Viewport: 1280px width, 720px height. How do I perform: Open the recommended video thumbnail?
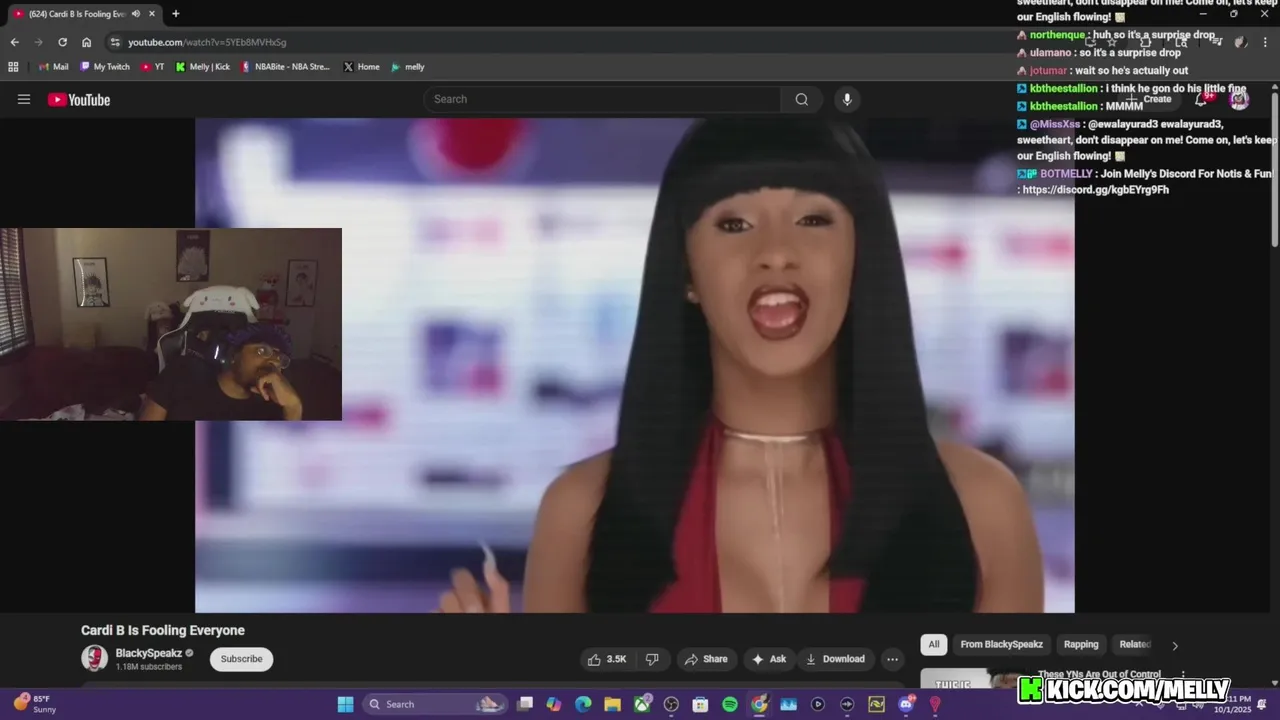pyautogui.click(x=967, y=680)
